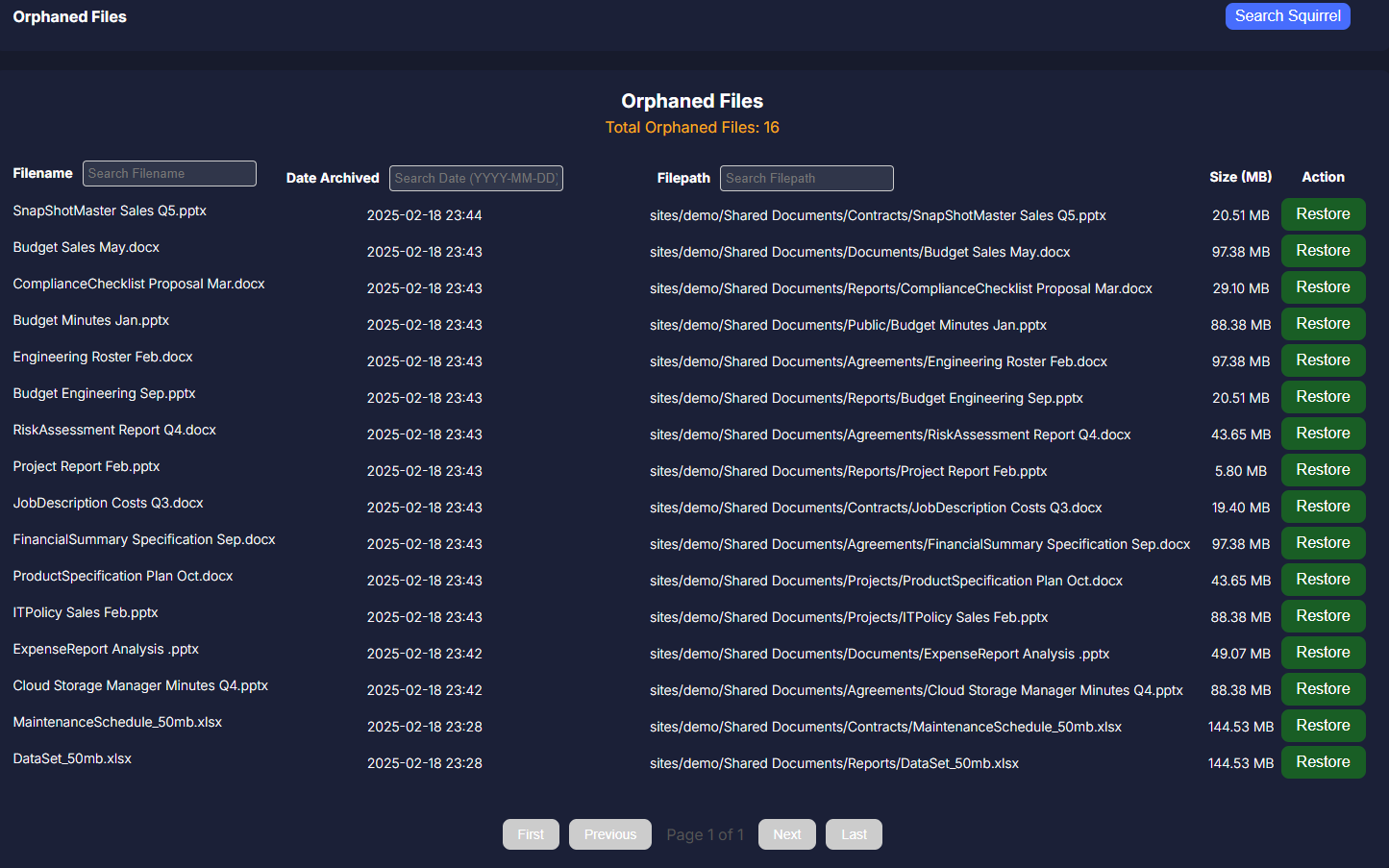This screenshot has width=1389, height=868.
Task: Click the Previous page button
Action: 609,834
